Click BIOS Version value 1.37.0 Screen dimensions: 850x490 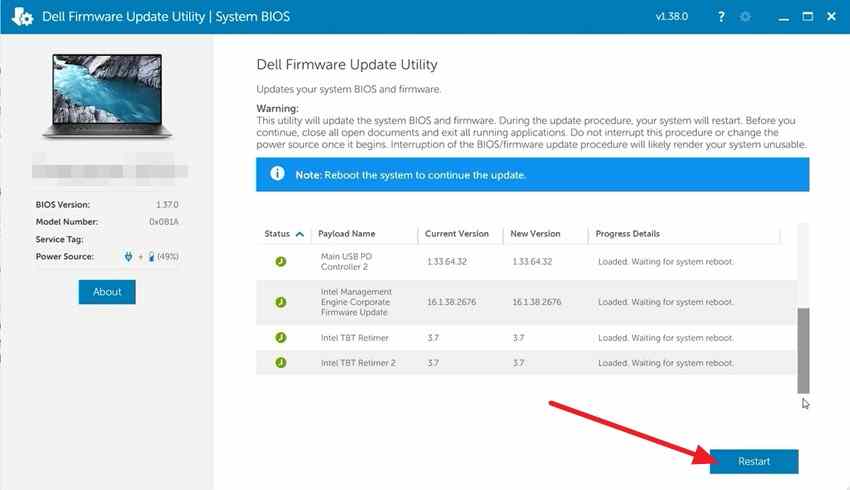coord(167,204)
